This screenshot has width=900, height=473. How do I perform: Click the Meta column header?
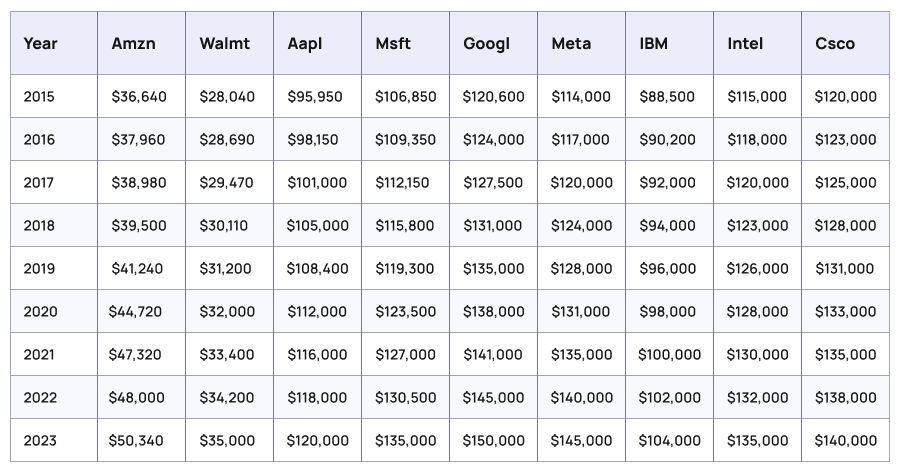tap(571, 44)
